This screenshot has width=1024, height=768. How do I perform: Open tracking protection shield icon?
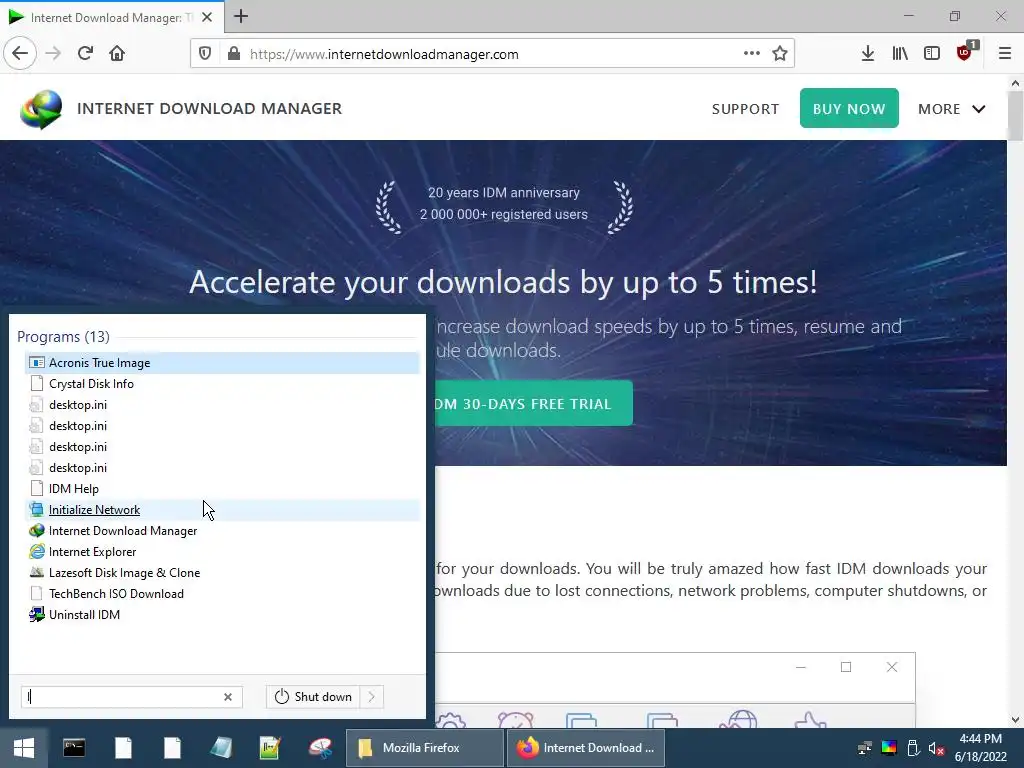[205, 54]
